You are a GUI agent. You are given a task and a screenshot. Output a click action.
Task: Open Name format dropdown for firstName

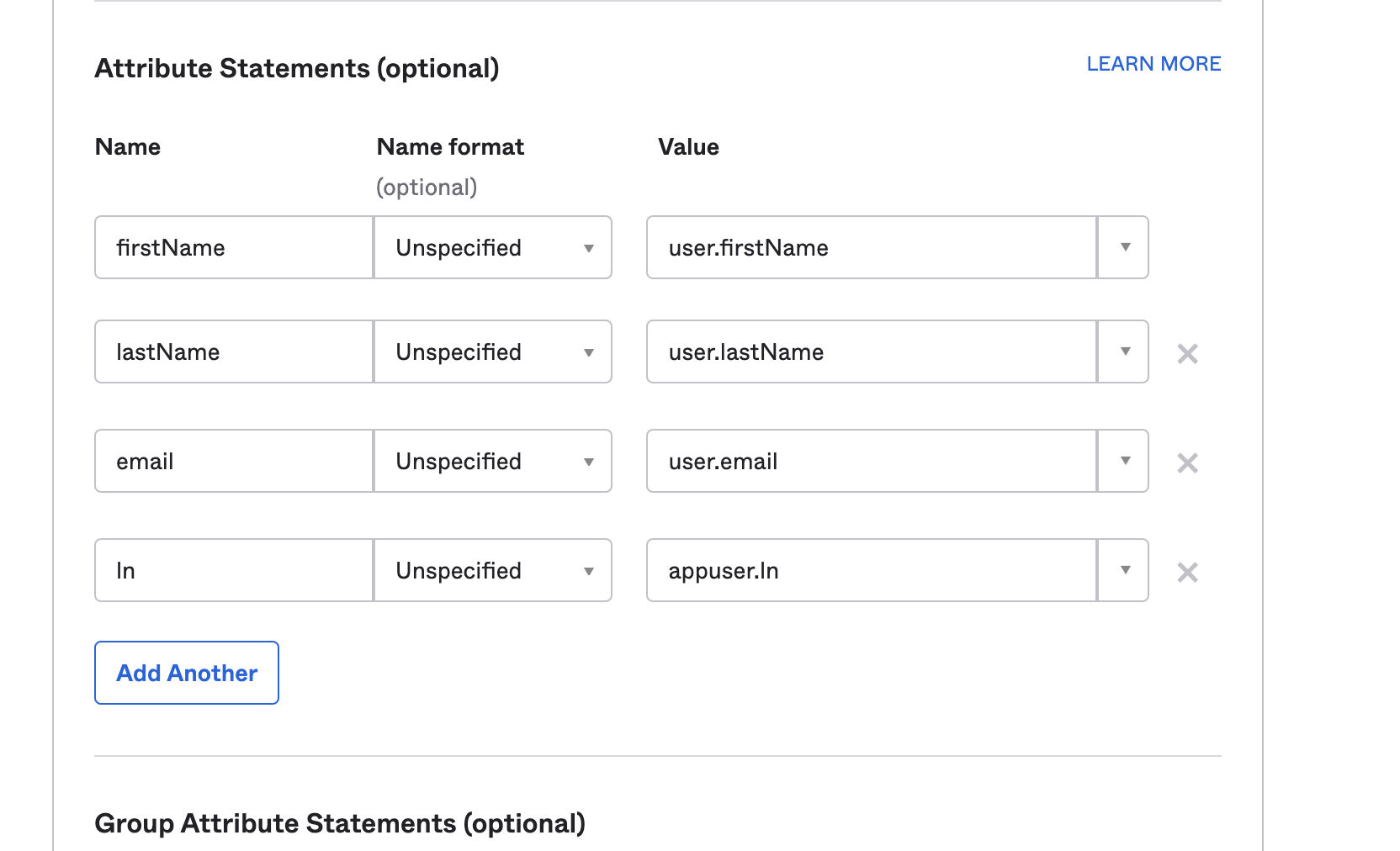click(493, 247)
